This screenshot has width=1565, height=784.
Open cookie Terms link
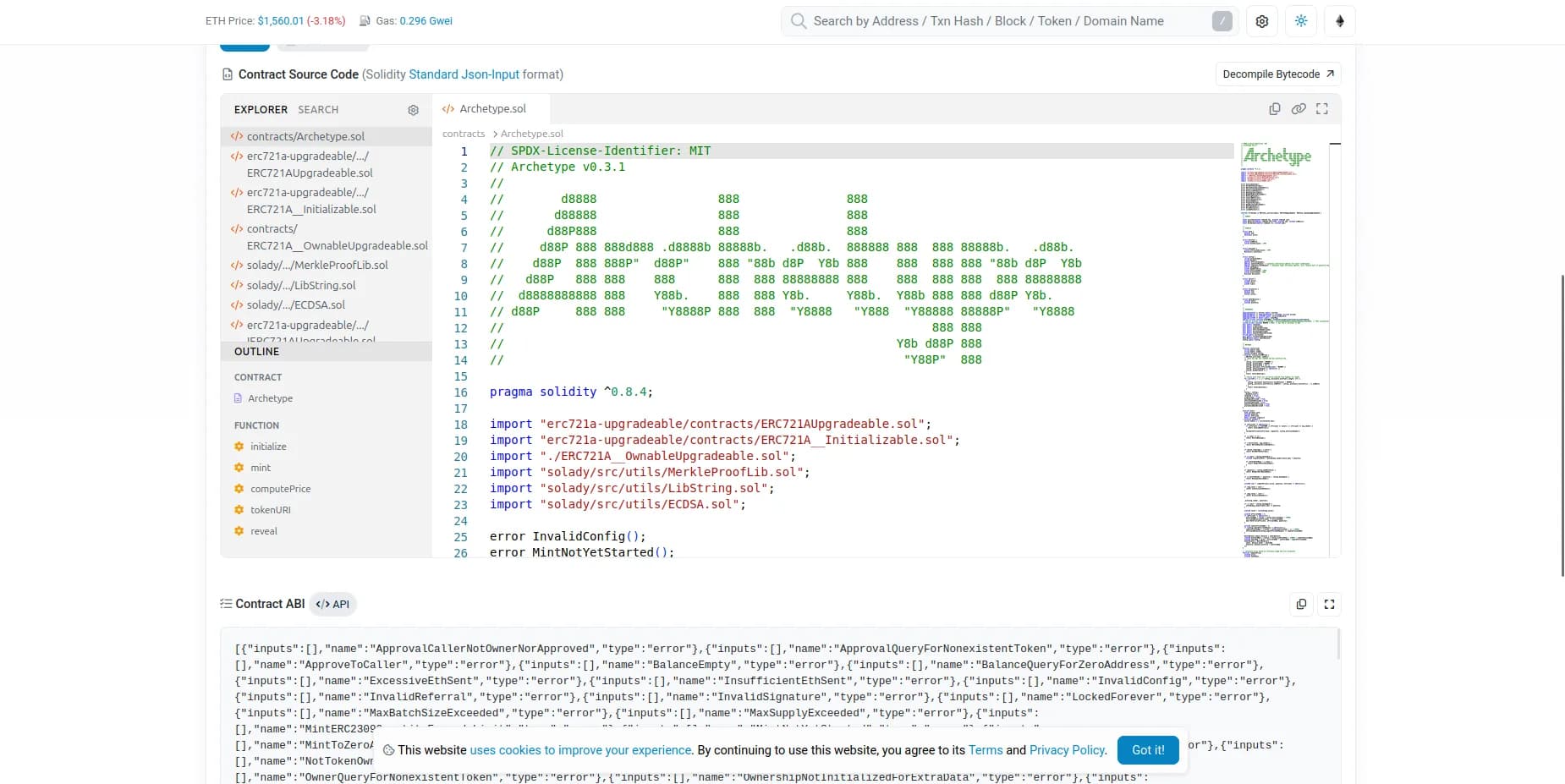pyautogui.click(x=986, y=750)
